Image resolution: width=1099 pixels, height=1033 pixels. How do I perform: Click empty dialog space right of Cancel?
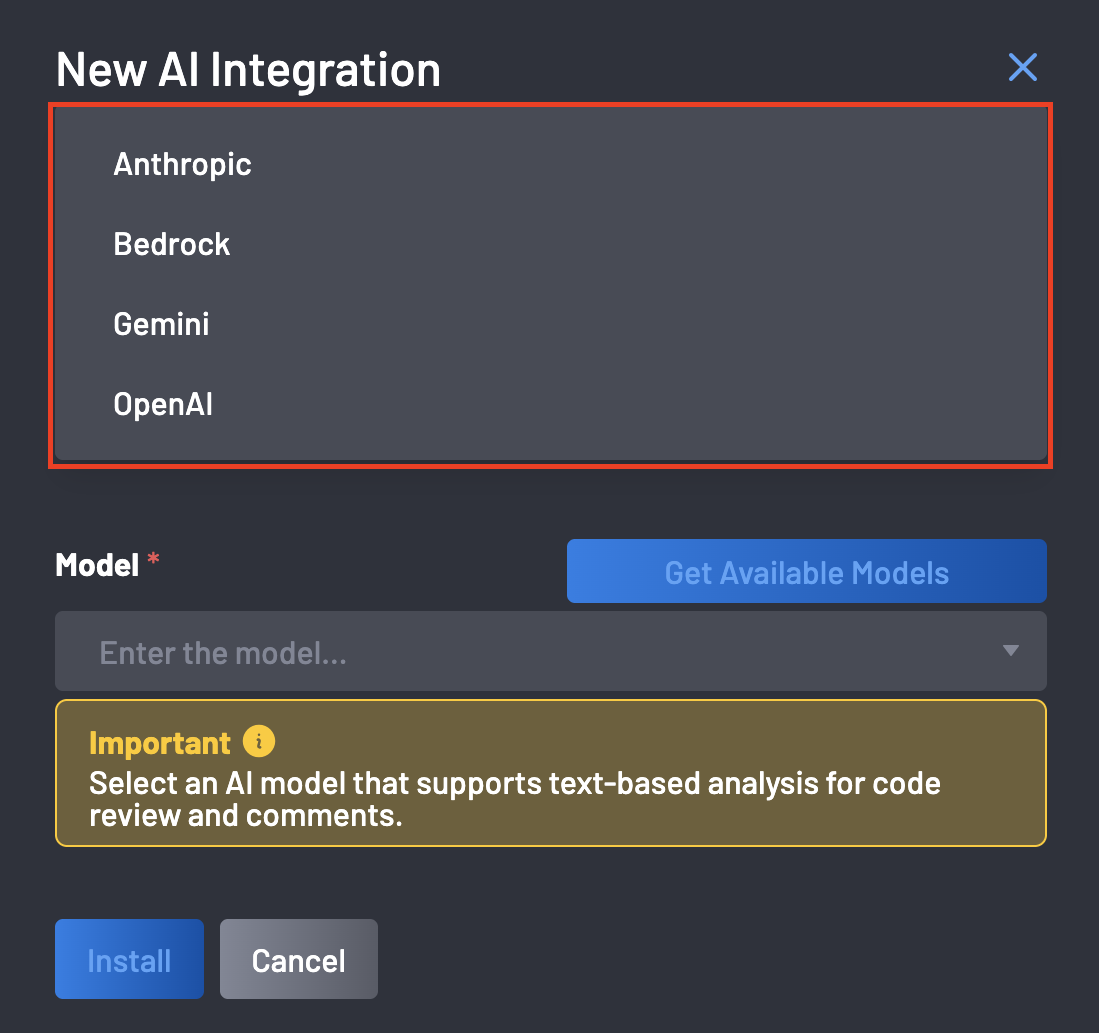700,960
